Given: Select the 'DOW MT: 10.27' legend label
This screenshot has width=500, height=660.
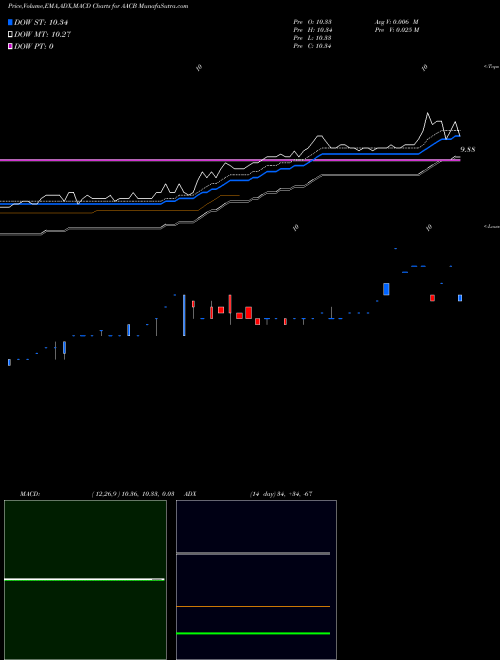Looking at the screenshot, I should (43, 35).
